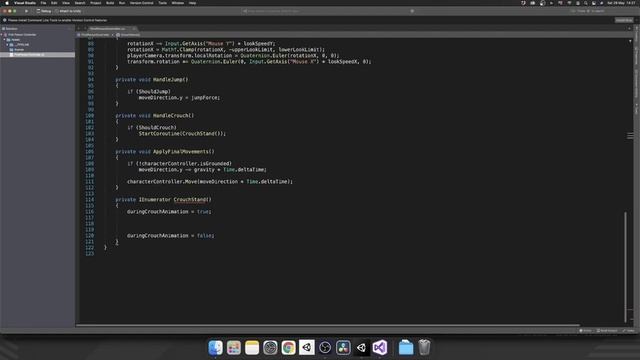
Task: Open Trash from the dock
Action: pyautogui.click(x=424, y=348)
